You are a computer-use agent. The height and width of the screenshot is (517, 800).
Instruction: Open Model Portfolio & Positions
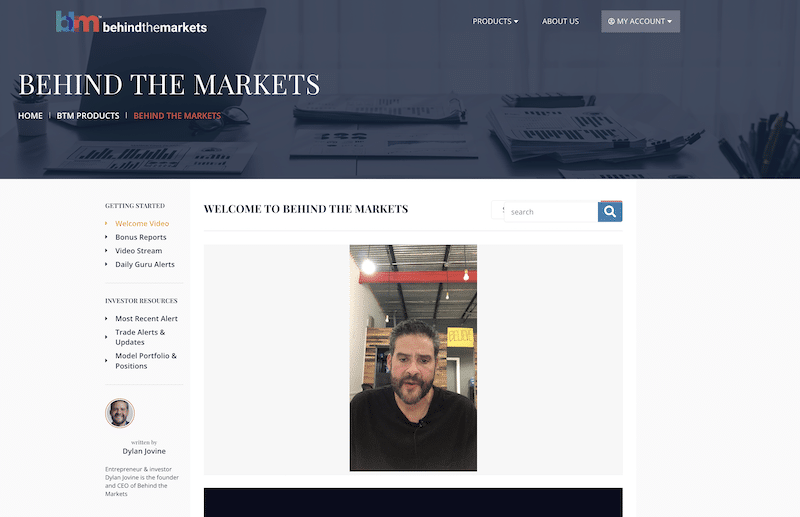point(146,361)
